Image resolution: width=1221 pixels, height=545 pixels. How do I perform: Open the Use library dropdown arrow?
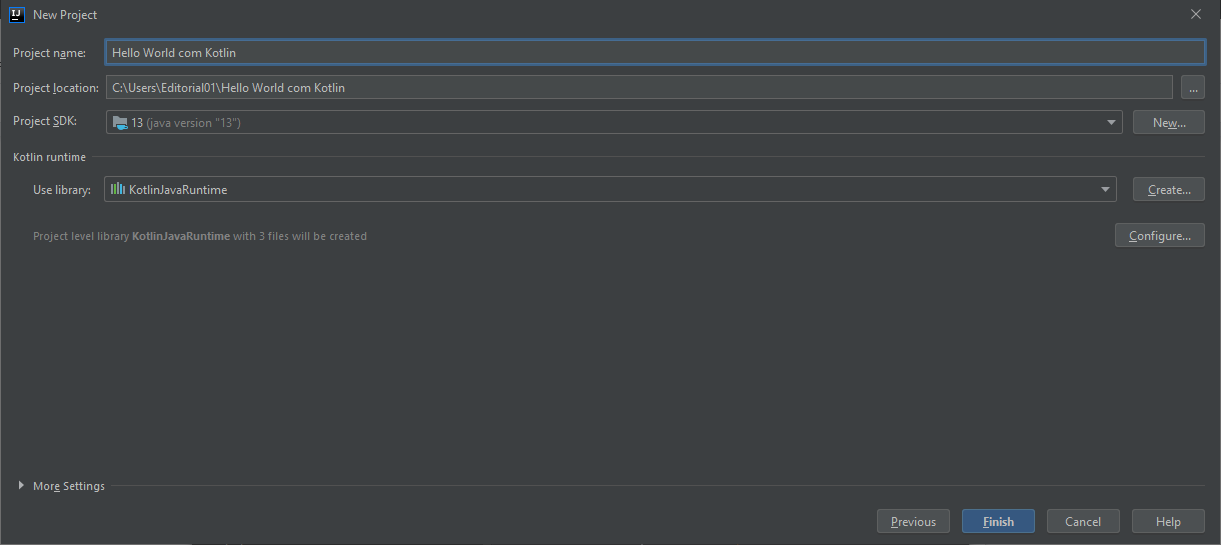1105,189
